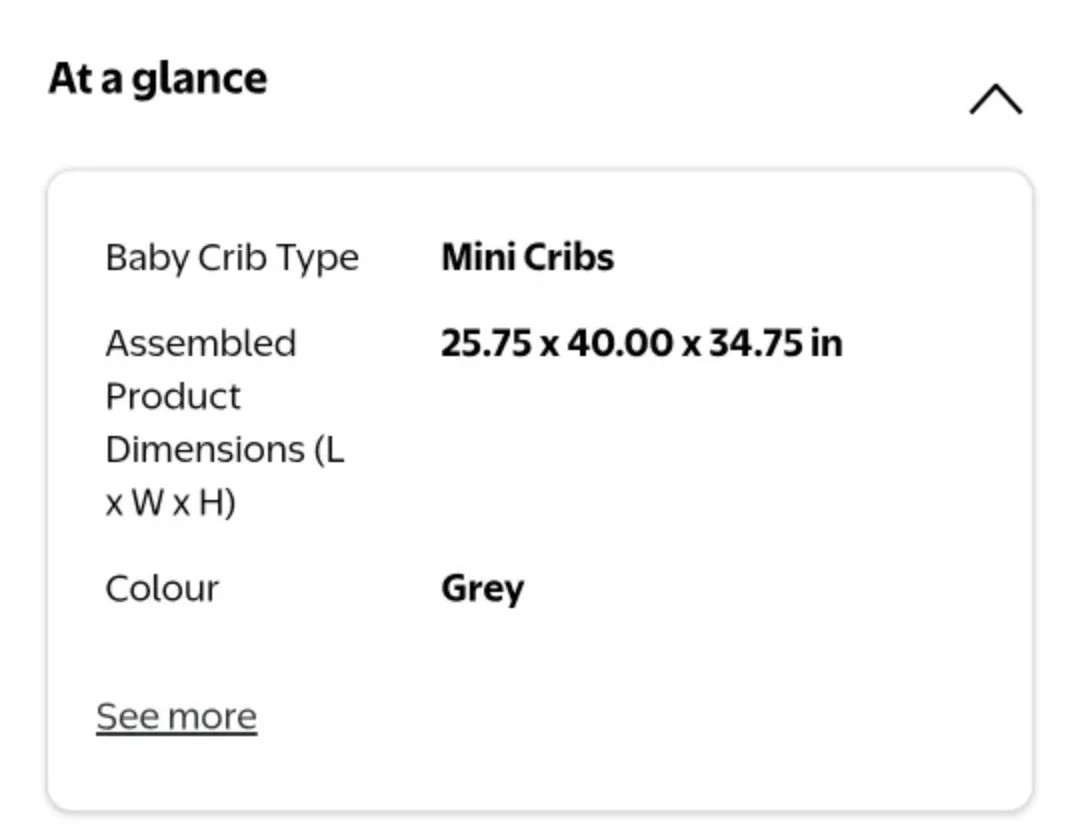
Task: Click the Colour row label
Action: pos(161,588)
